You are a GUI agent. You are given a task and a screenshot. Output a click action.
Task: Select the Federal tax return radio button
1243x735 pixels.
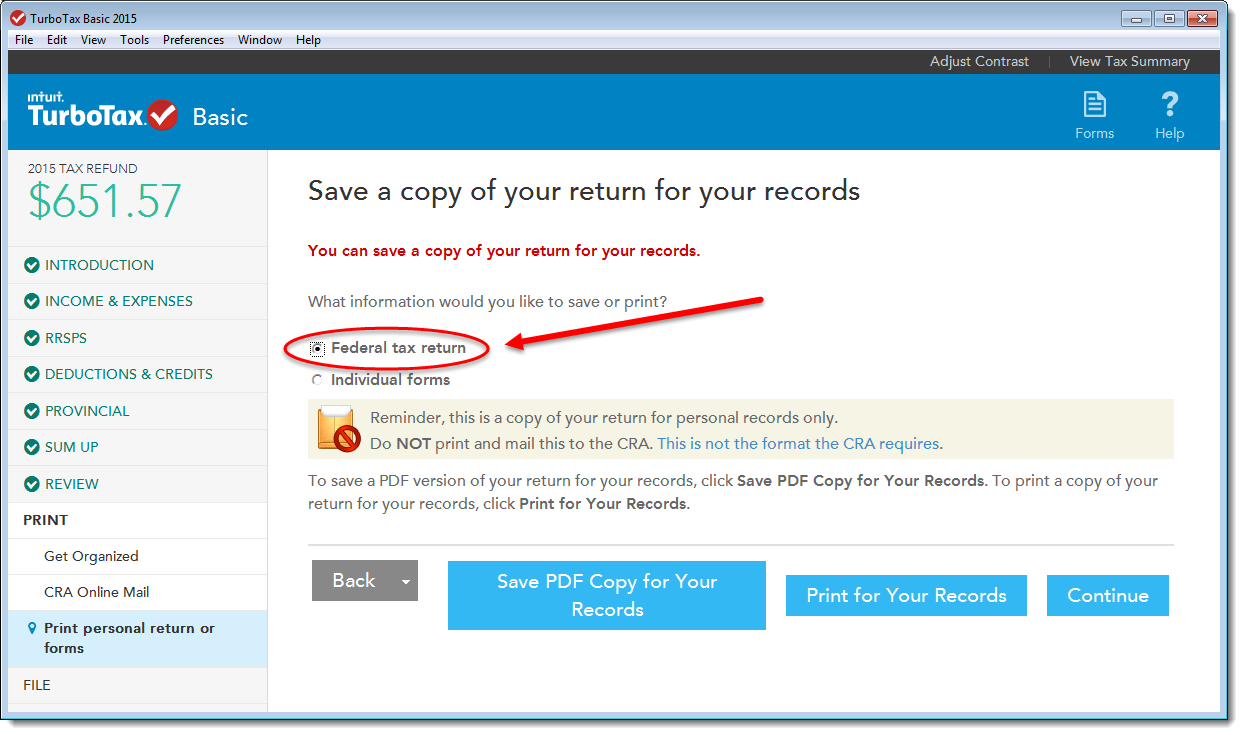(317, 348)
